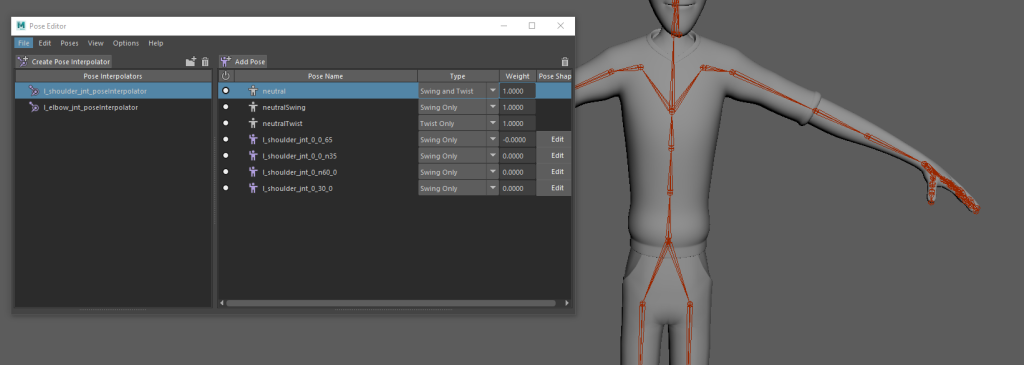Click pose icon of neutral row
Image resolution: width=1024 pixels, height=365 pixels.
tap(253, 91)
